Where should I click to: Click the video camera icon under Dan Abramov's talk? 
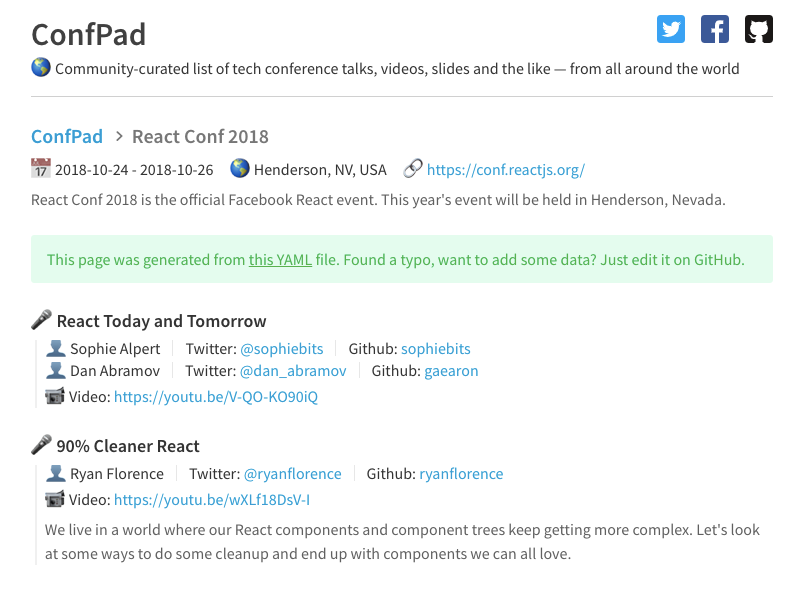[55, 396]
